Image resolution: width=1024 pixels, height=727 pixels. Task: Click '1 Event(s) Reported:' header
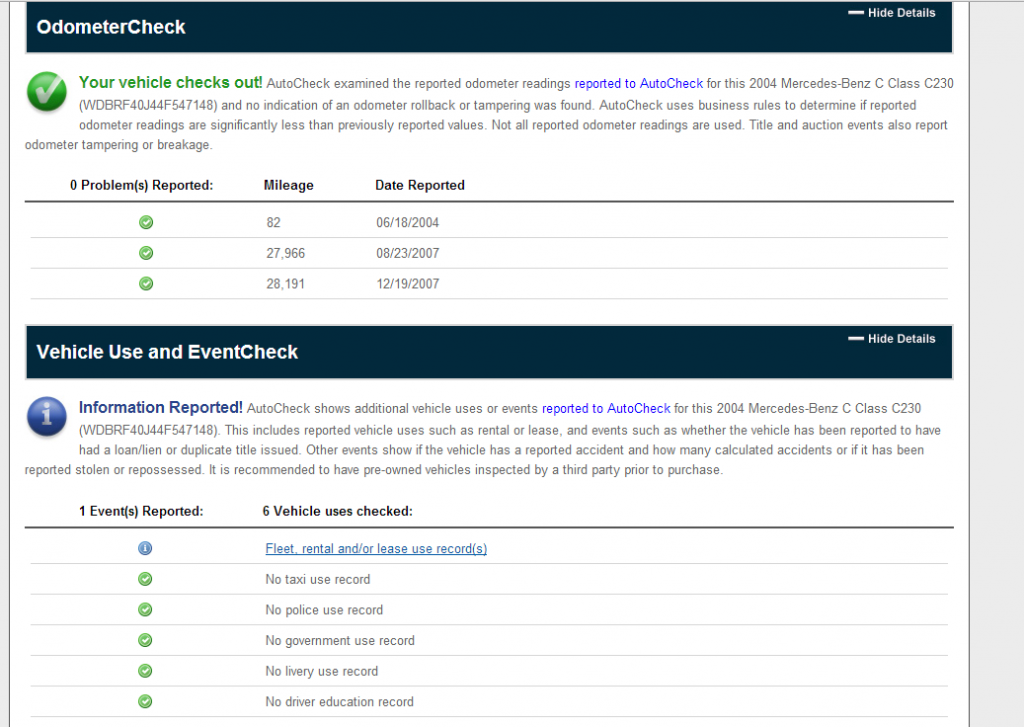(x=141, y=511)
